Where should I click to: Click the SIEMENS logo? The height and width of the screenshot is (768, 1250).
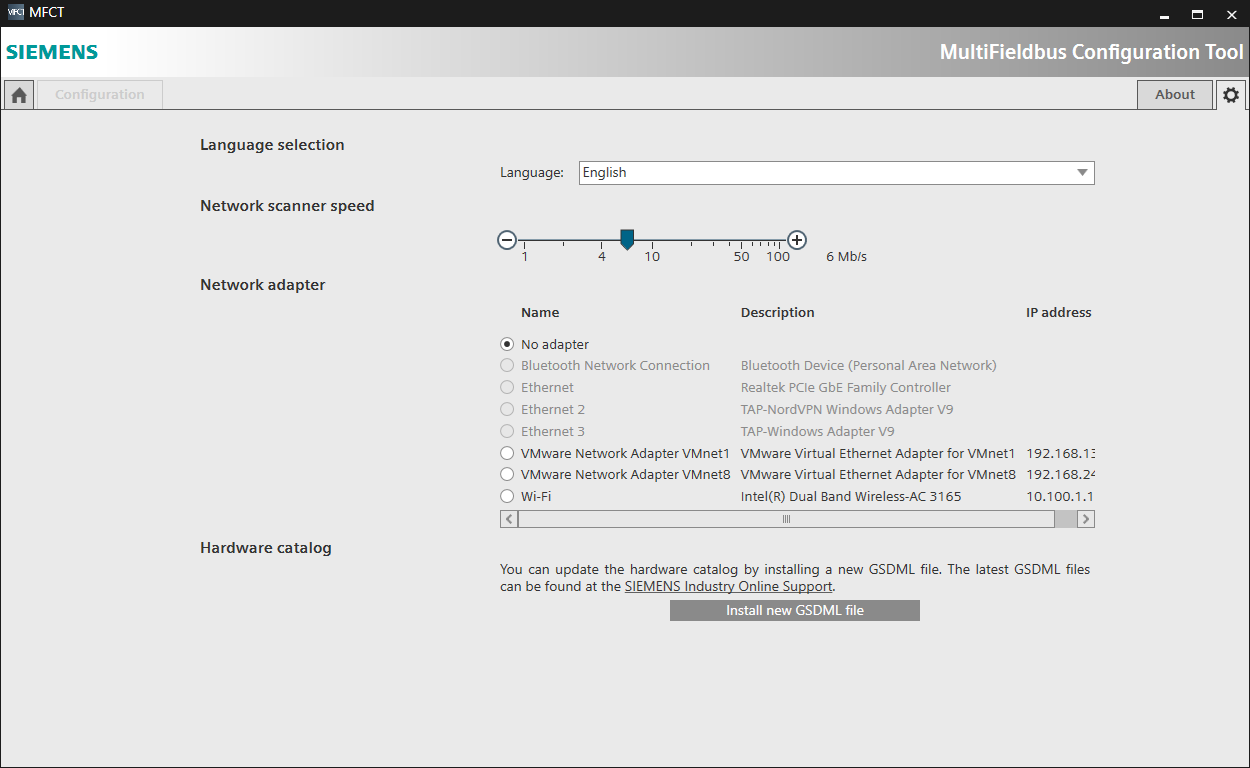pos(52,52)
